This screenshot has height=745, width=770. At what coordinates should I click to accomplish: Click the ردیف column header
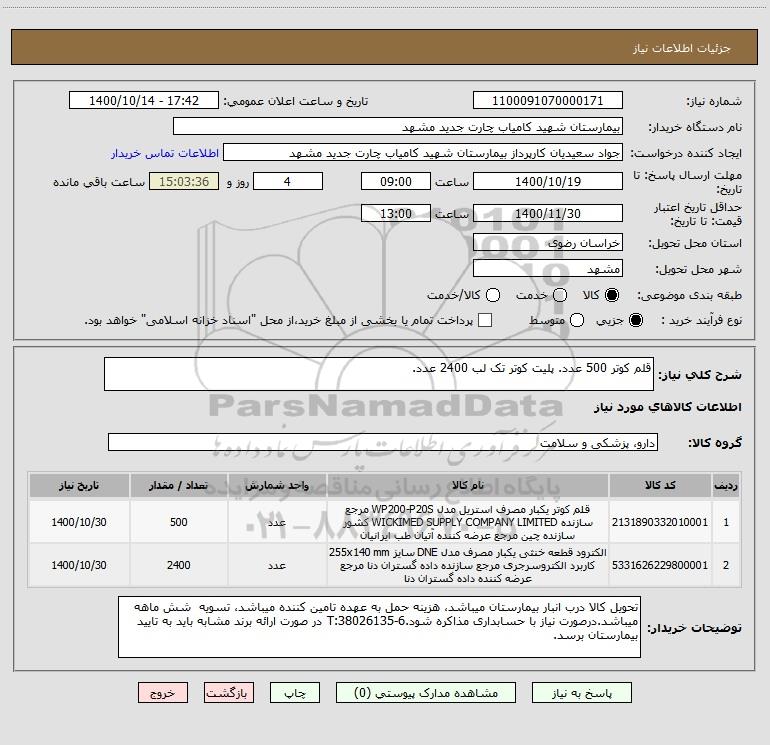726,485
